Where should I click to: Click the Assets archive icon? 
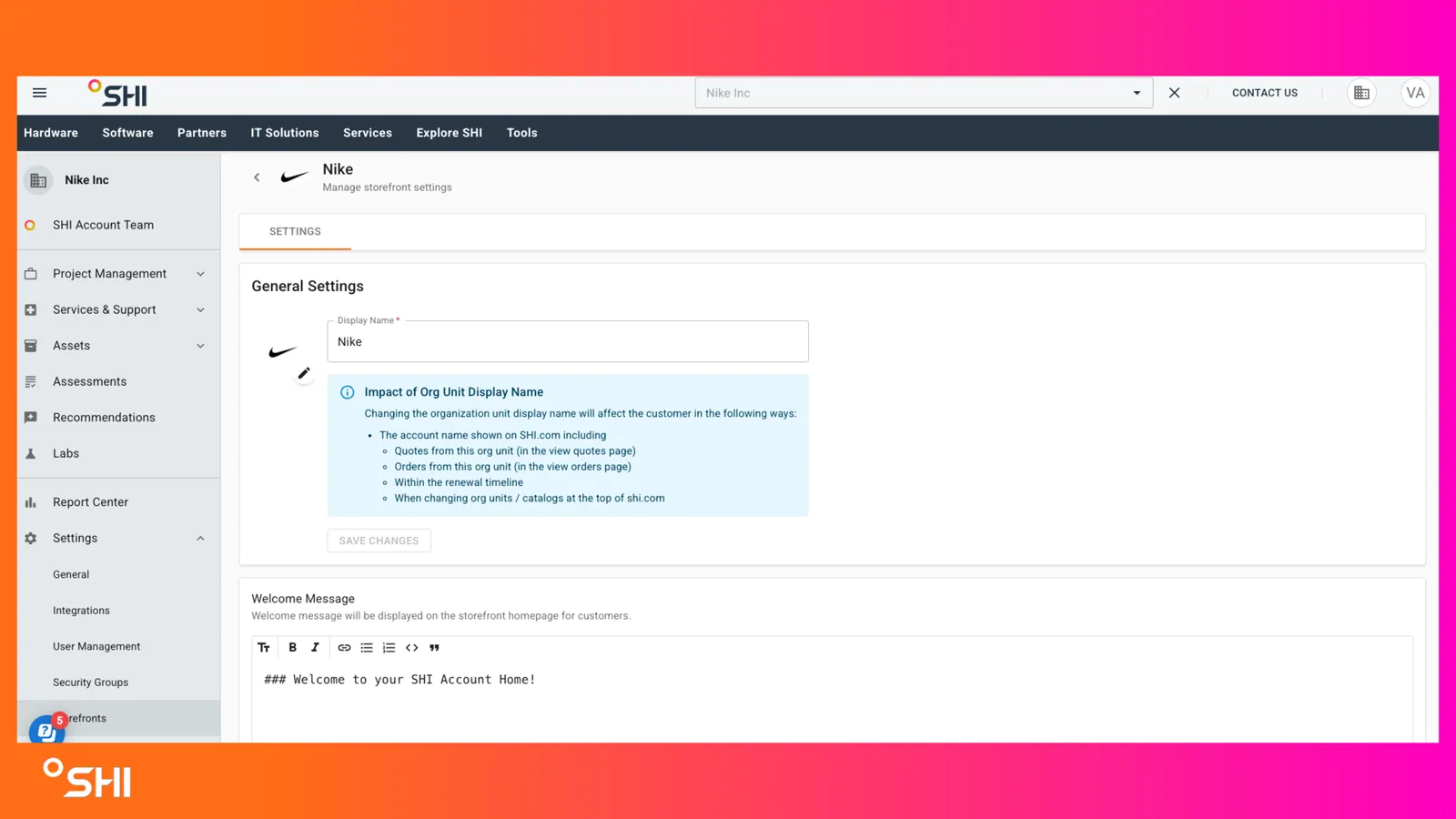pyautogui.click(x=31, y=346)
